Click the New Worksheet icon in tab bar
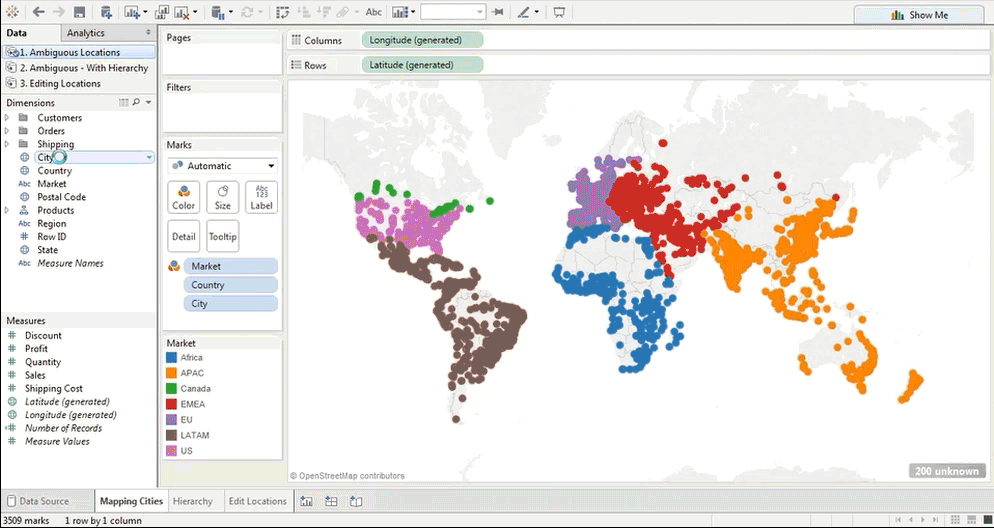The height and width of the screenshot is (528, 994). (307, 501)
